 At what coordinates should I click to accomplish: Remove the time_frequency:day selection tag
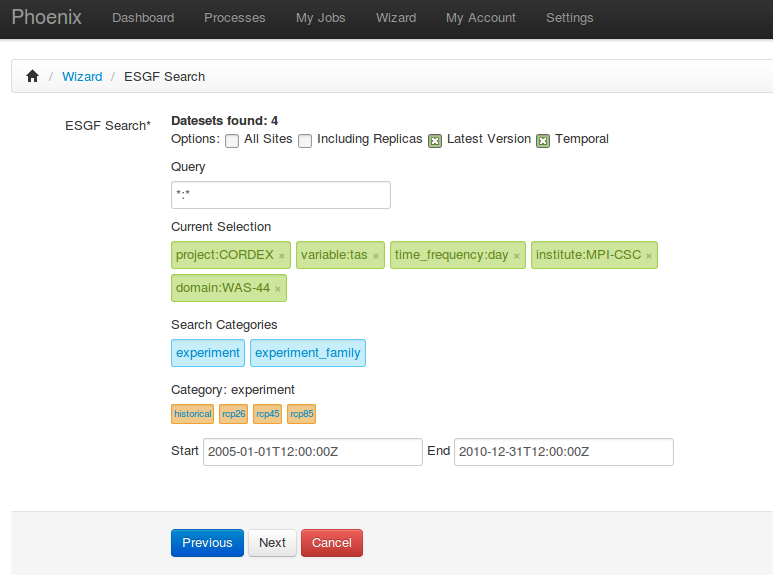pyautogui.click(x=517, y=256)
